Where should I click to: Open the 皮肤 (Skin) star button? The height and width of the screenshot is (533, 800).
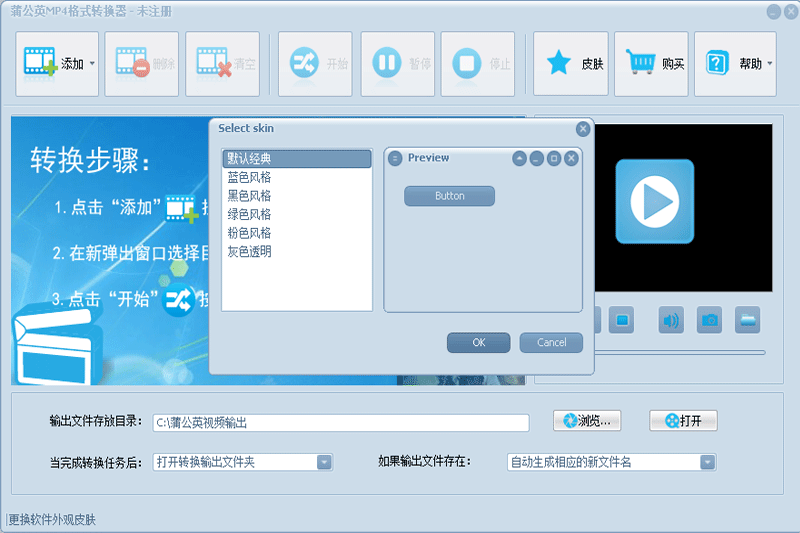[570, 64]
